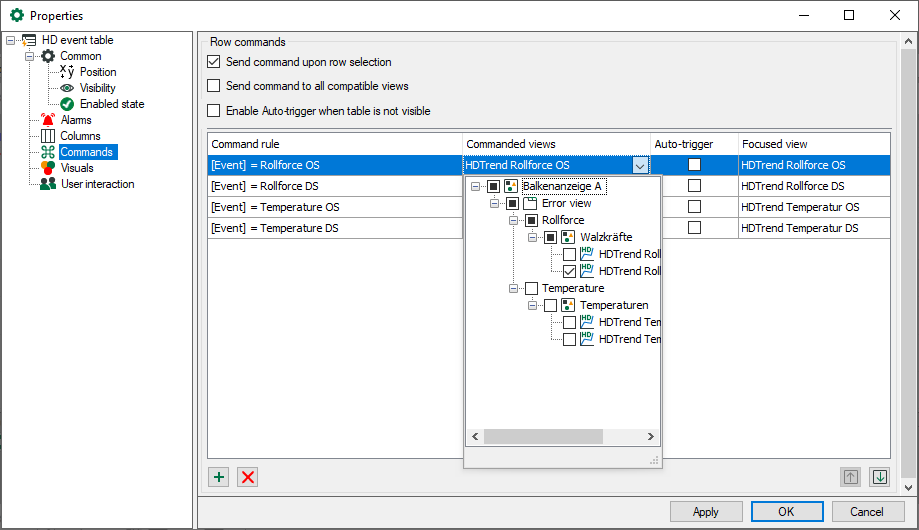
Task: Click the green plus add row icon
Action: pyautogui.click(x=218, y=477)
